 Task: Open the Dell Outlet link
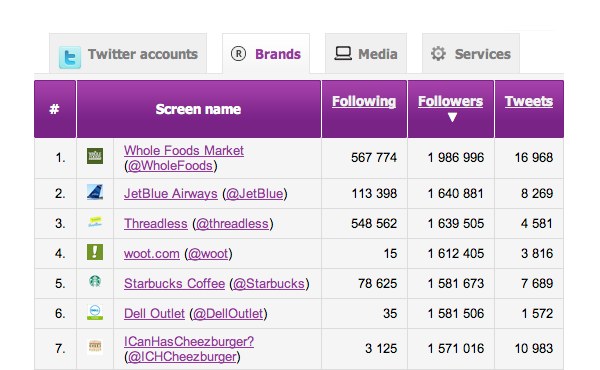tap(154, 314)
